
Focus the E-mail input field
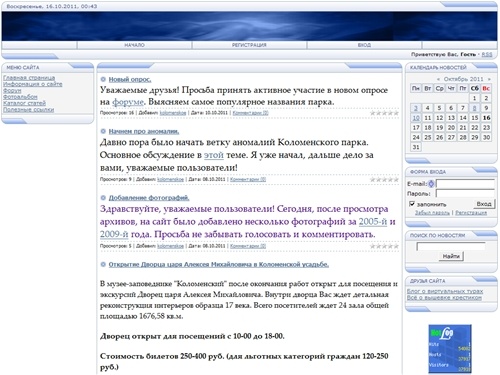tap(465, 184)
